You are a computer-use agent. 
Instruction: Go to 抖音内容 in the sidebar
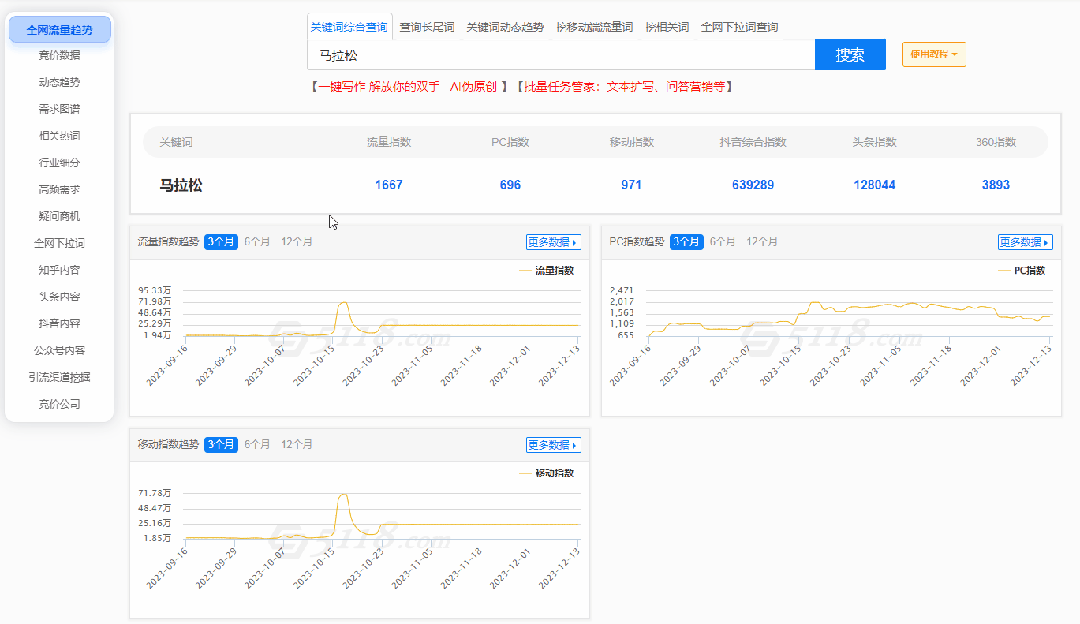(x=59, y=324)
